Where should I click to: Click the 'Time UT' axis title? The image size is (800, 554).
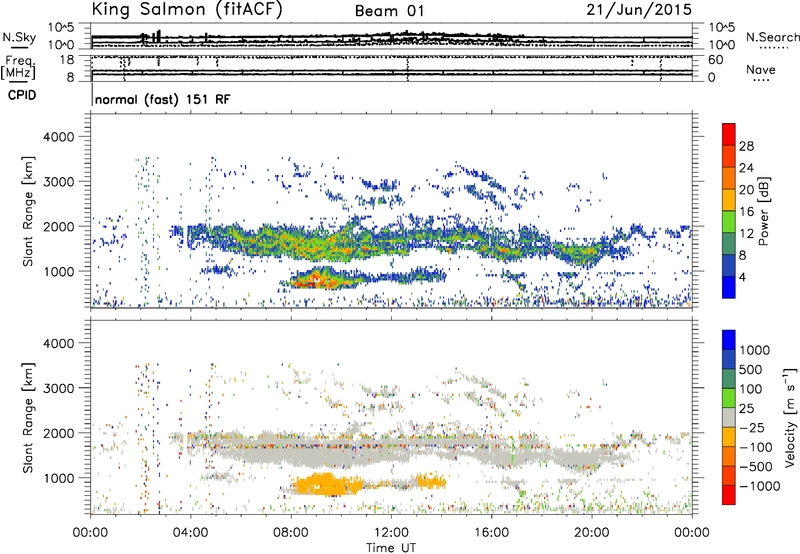click(x=391, y=547)
